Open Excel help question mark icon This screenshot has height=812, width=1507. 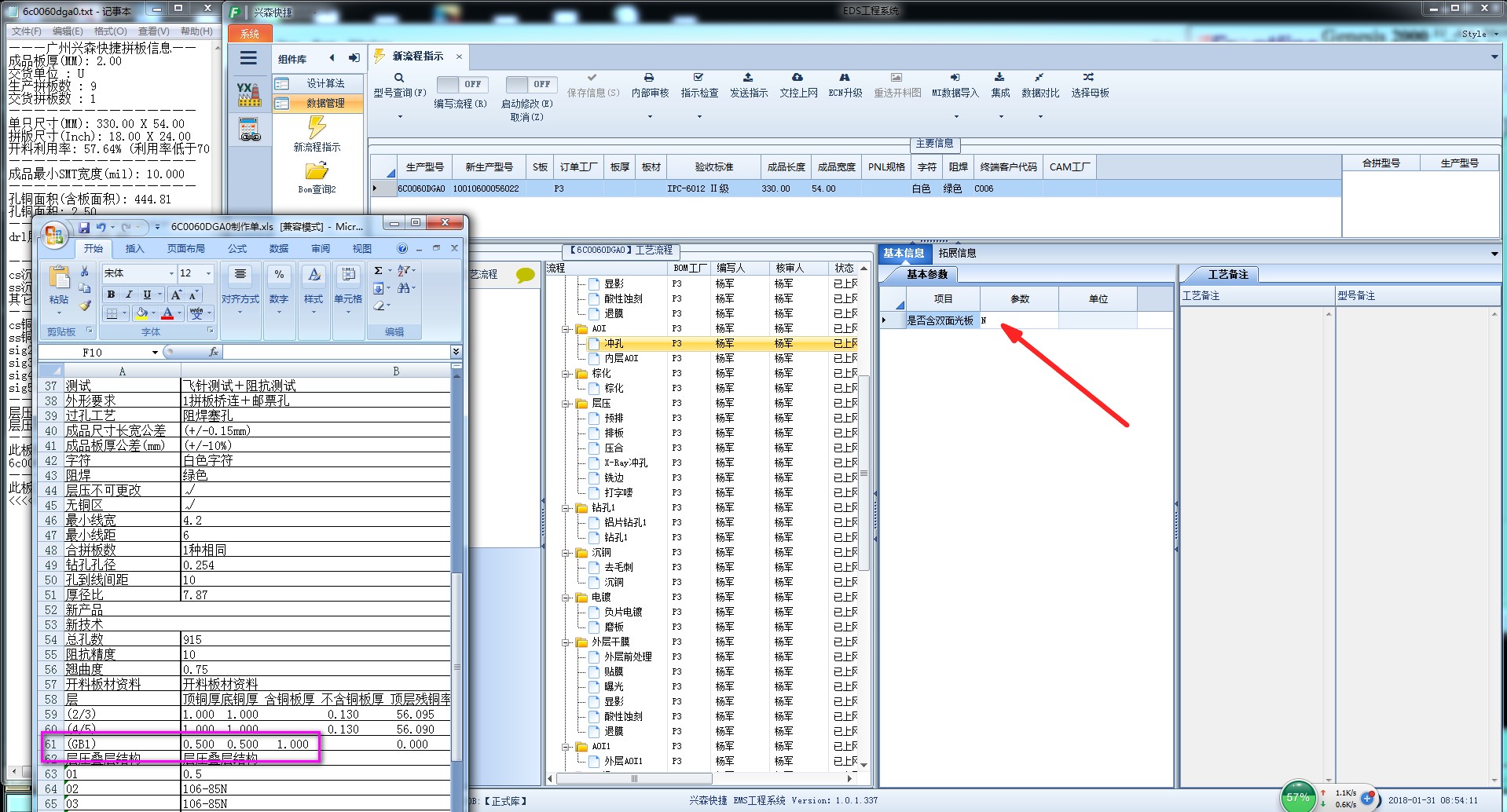coord(402,248)
